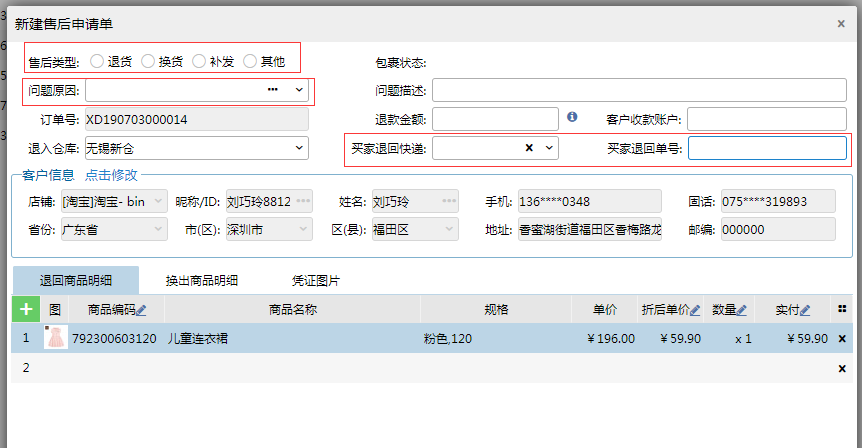This screenshot has height=448, width=862.
Task: Select the 换货 after-sale type
Action: pyautogui.click(x=148, y=61)
